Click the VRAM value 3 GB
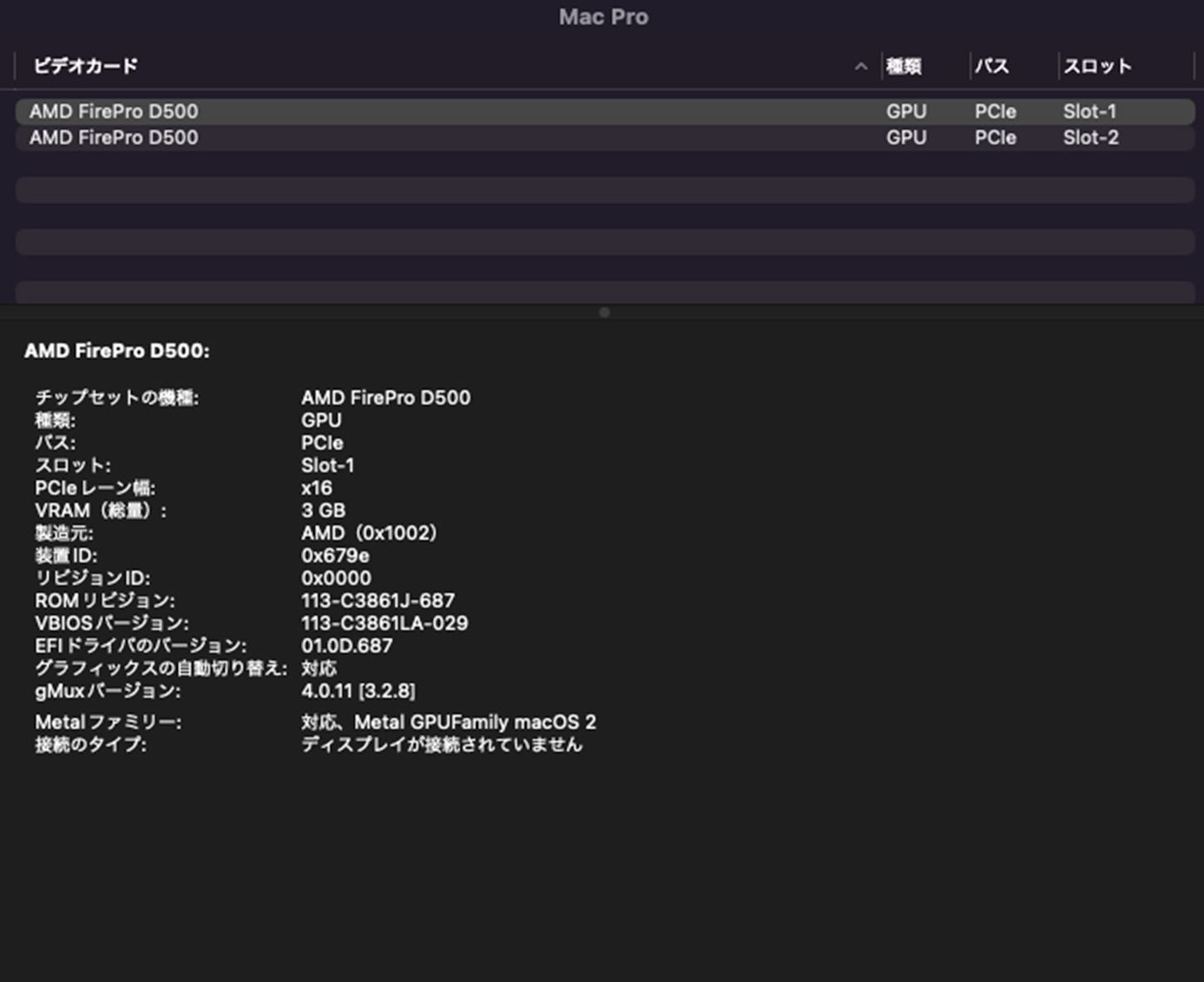 (324, 510)
